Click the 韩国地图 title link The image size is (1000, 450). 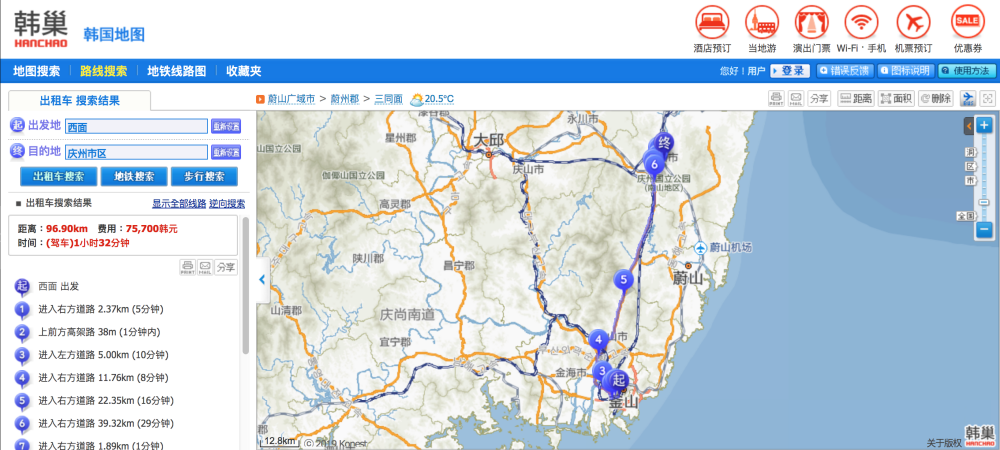[x=114, y=34]
